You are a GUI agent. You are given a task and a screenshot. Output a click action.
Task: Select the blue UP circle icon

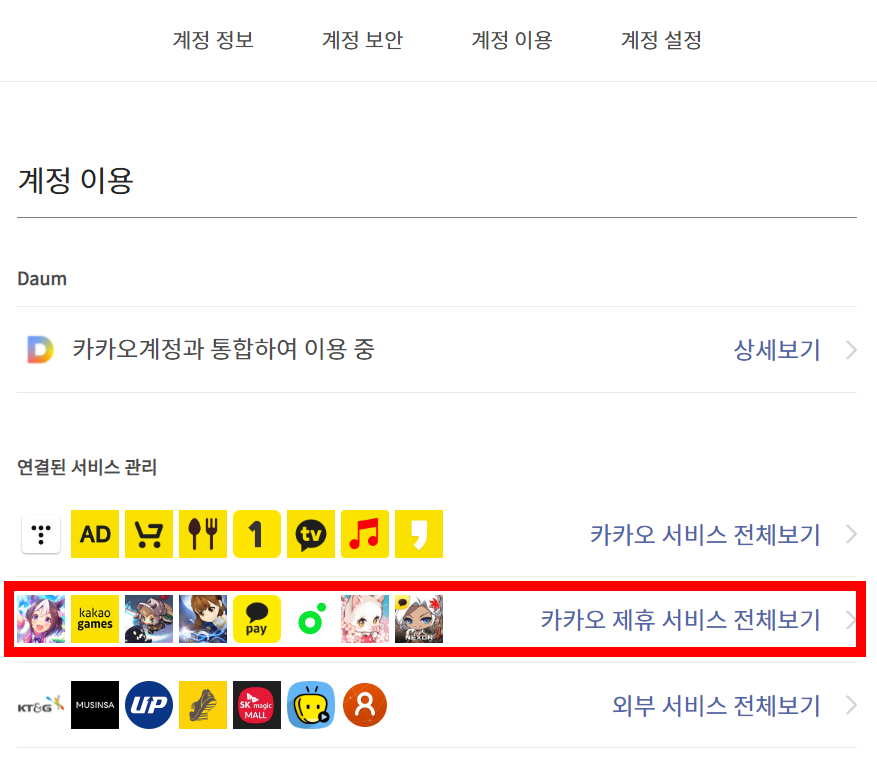(149, 705)
